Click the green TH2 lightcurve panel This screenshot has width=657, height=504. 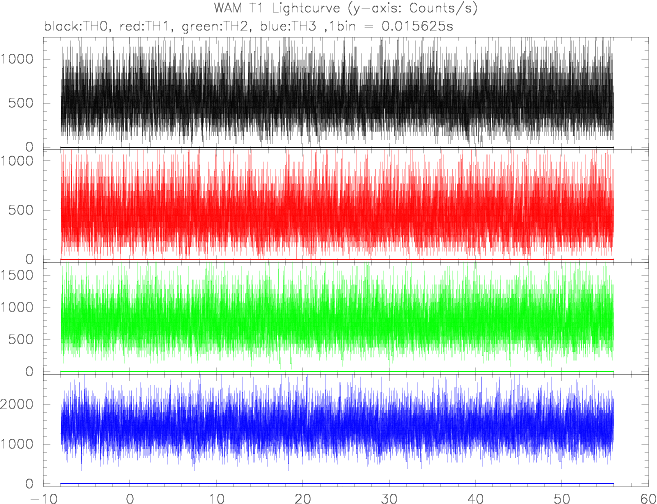[x=347, y=318]
